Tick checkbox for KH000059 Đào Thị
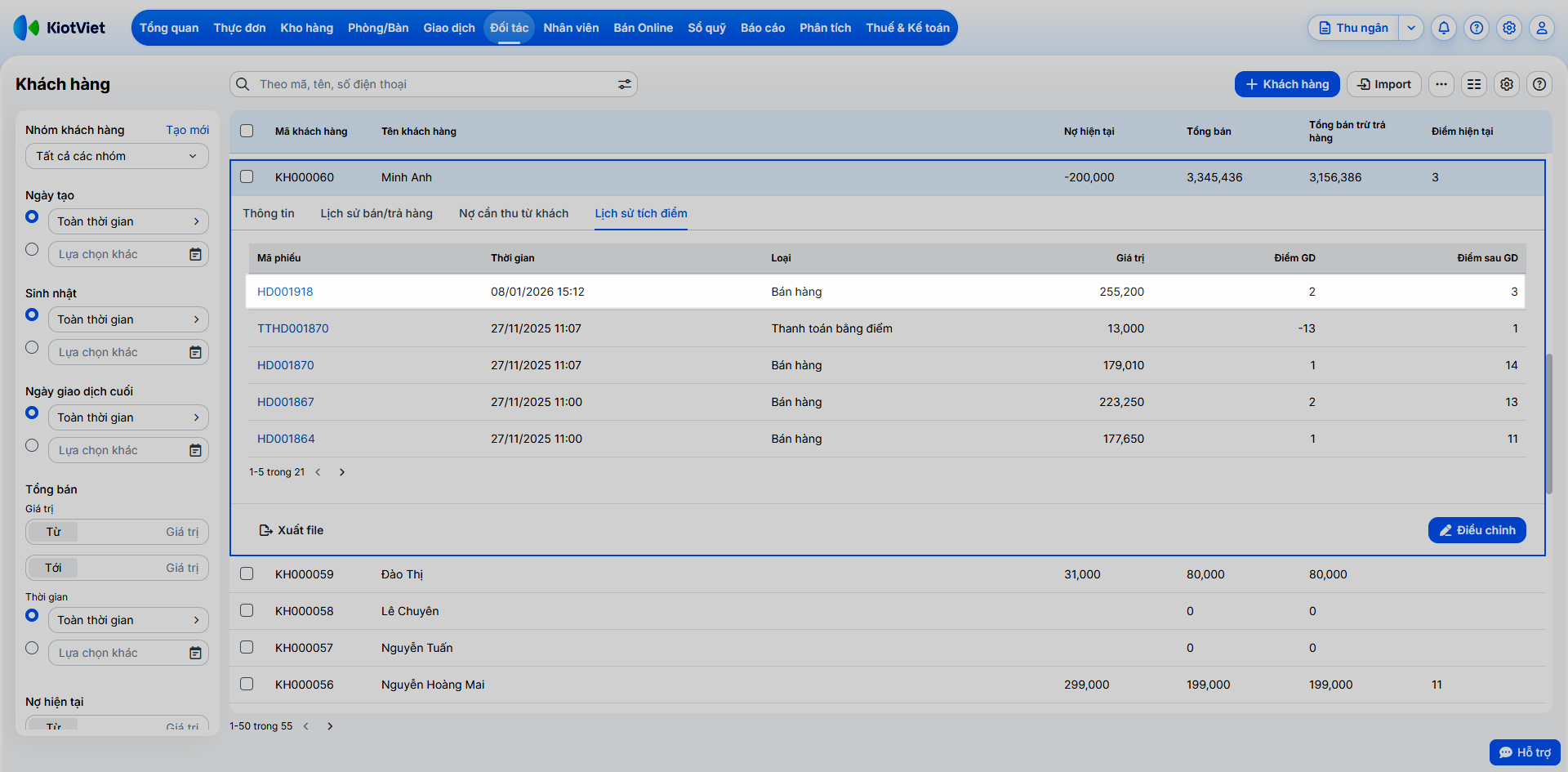Viewport: 1568px width, 772px height. (247, 573)
